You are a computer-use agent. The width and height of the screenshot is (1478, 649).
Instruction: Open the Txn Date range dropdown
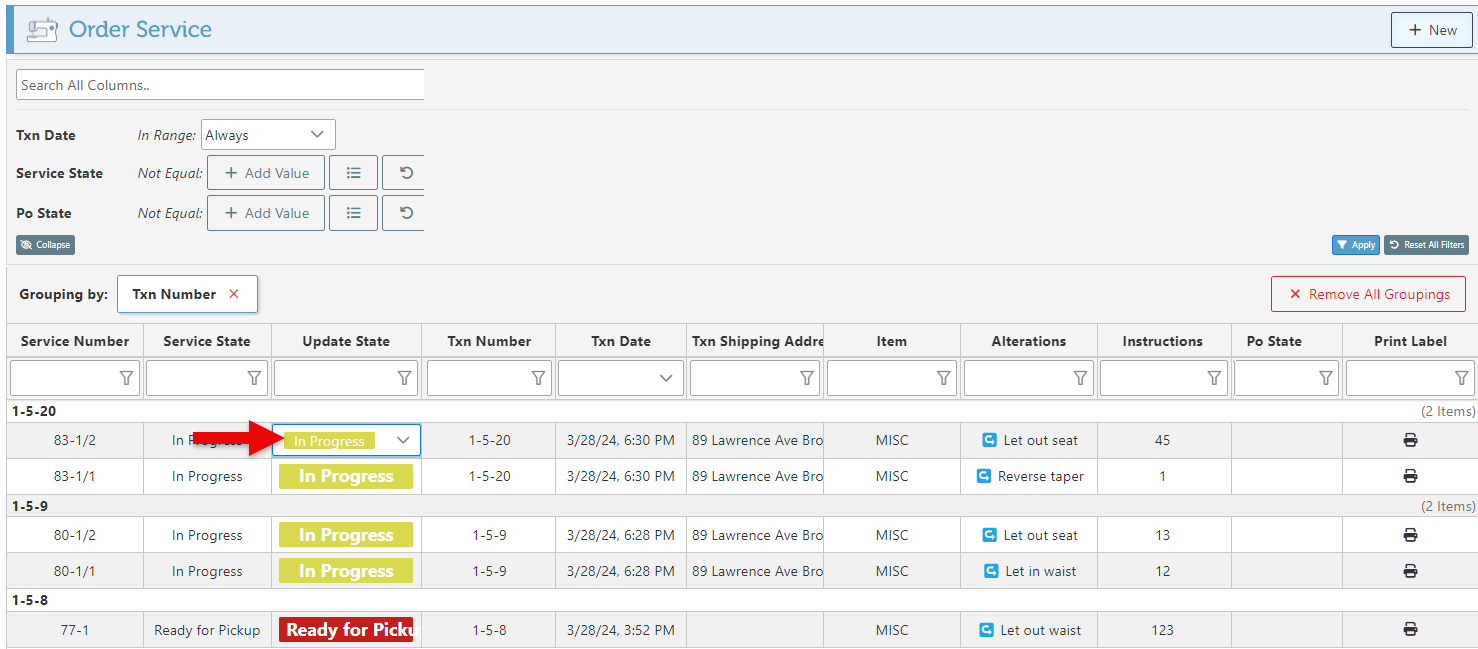coord(268,135)
